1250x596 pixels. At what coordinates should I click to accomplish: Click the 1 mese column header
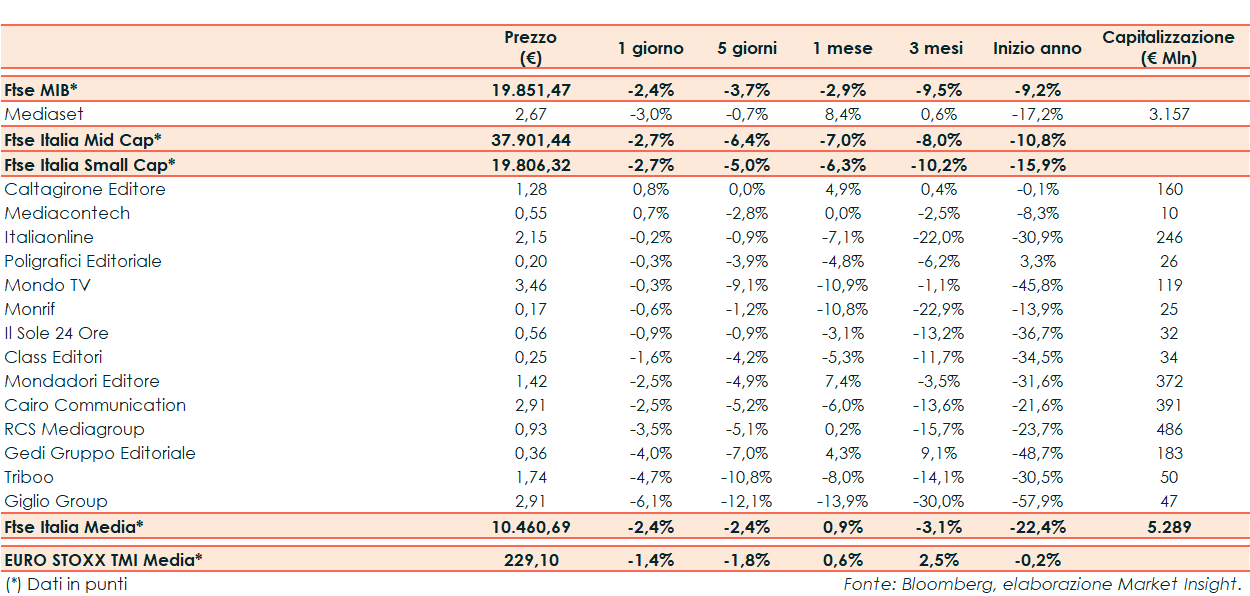842,48
